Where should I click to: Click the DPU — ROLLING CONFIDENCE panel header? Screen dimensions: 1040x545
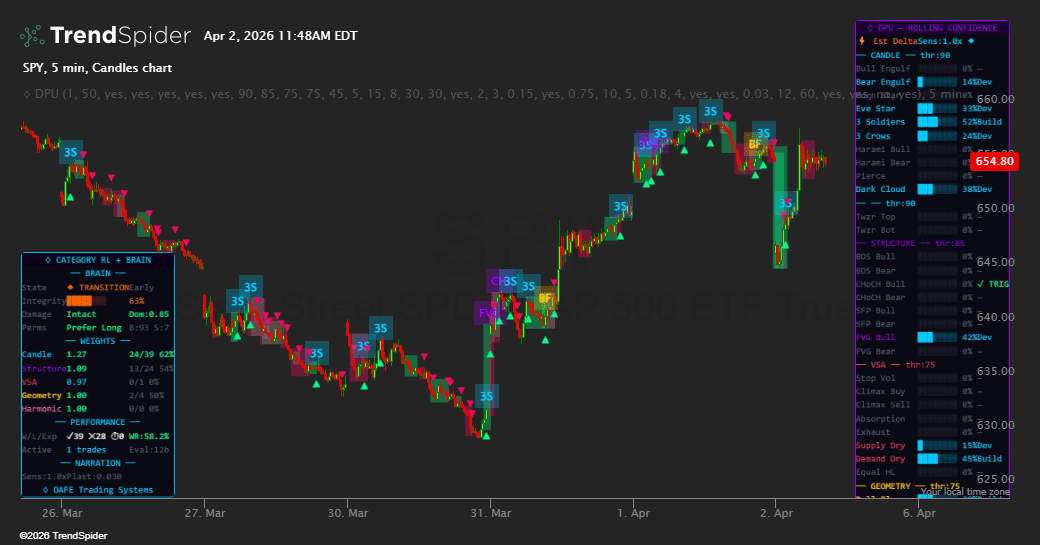[x=933, y=28]
